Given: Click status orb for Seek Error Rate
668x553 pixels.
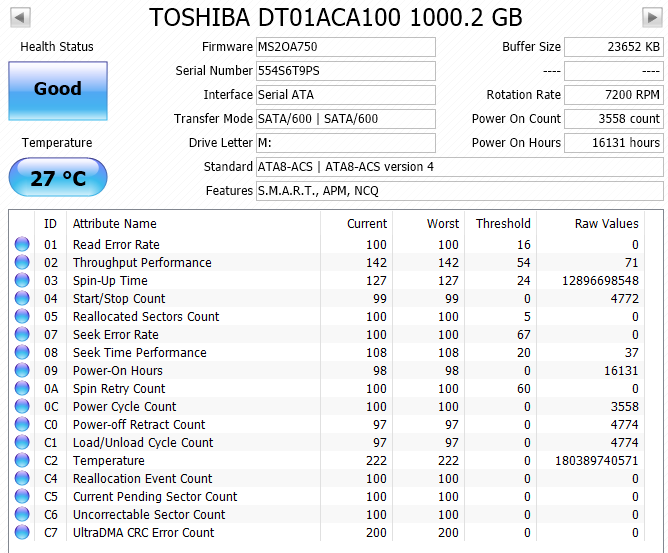Looking at the screenshot, I should [x=22, y=334].
